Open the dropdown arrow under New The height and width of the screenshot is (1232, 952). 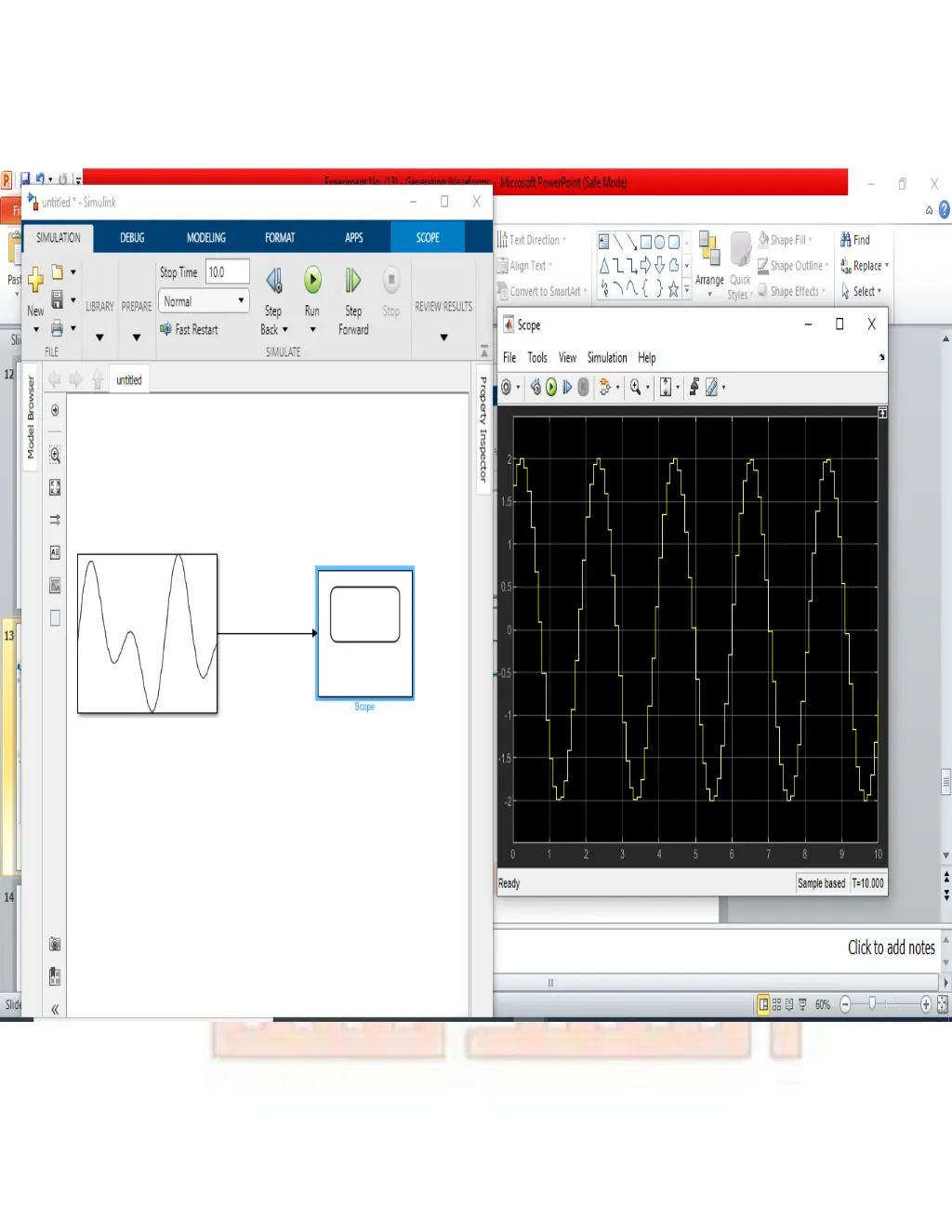point(36,330)
